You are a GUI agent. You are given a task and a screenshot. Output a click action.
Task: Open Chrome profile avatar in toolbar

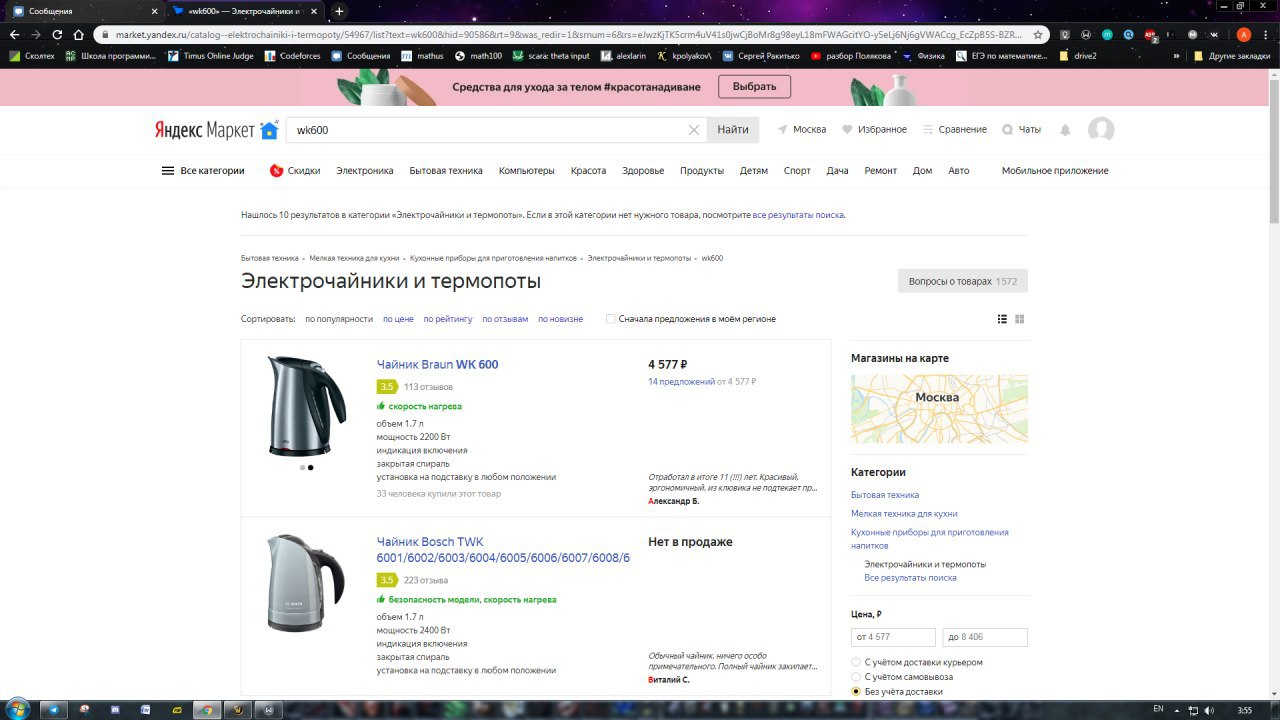[1244, 34]
